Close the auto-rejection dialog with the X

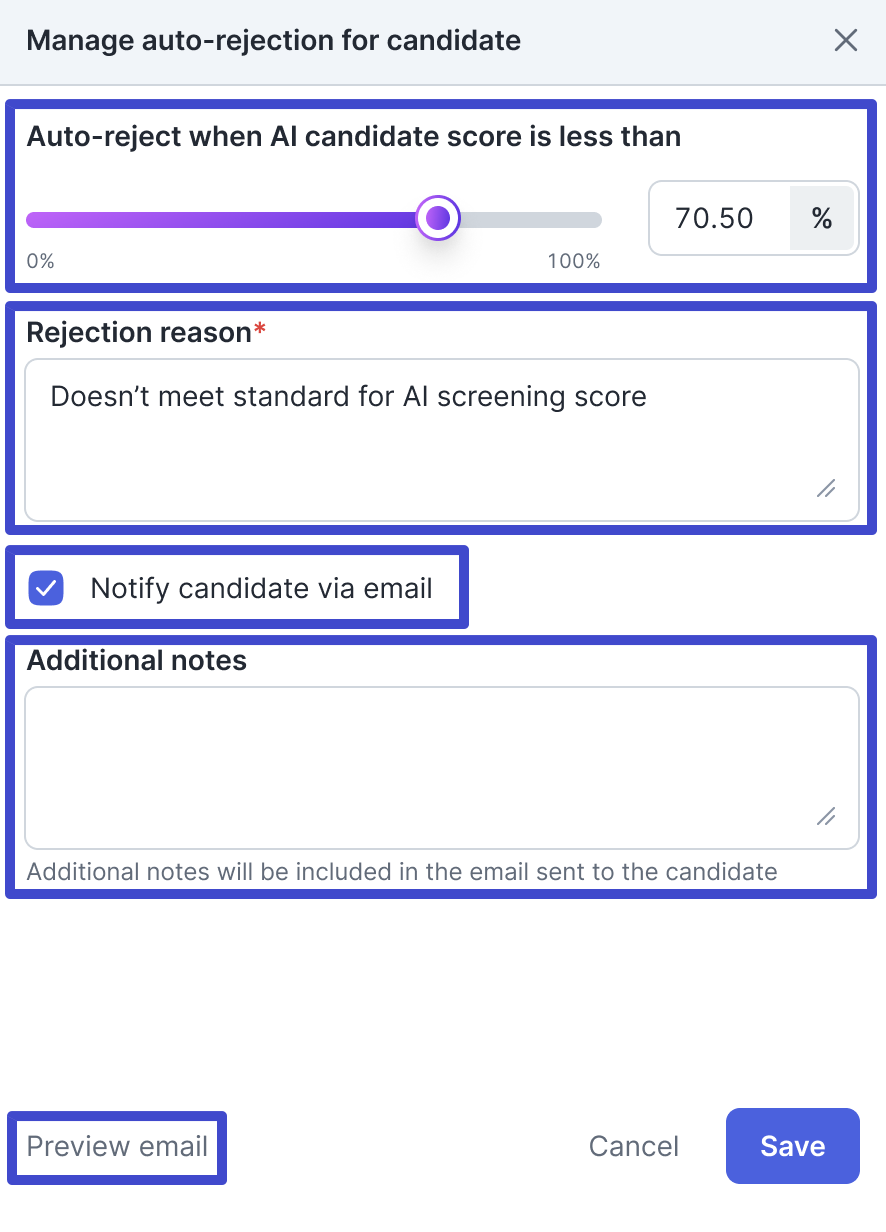point(846,41)
